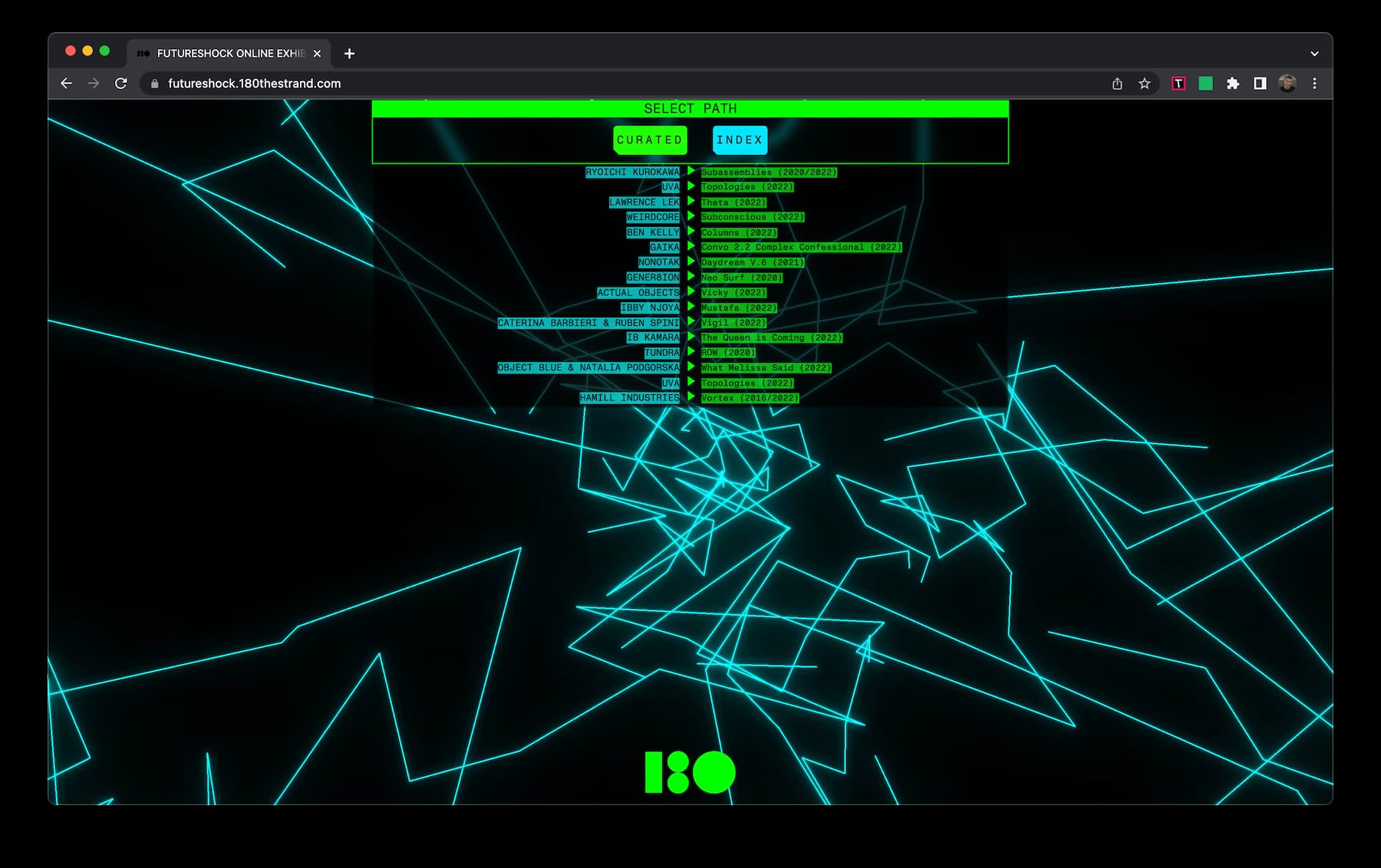
Task: Open the Extensions puzzle menu
Action: tap(1233, 84)
